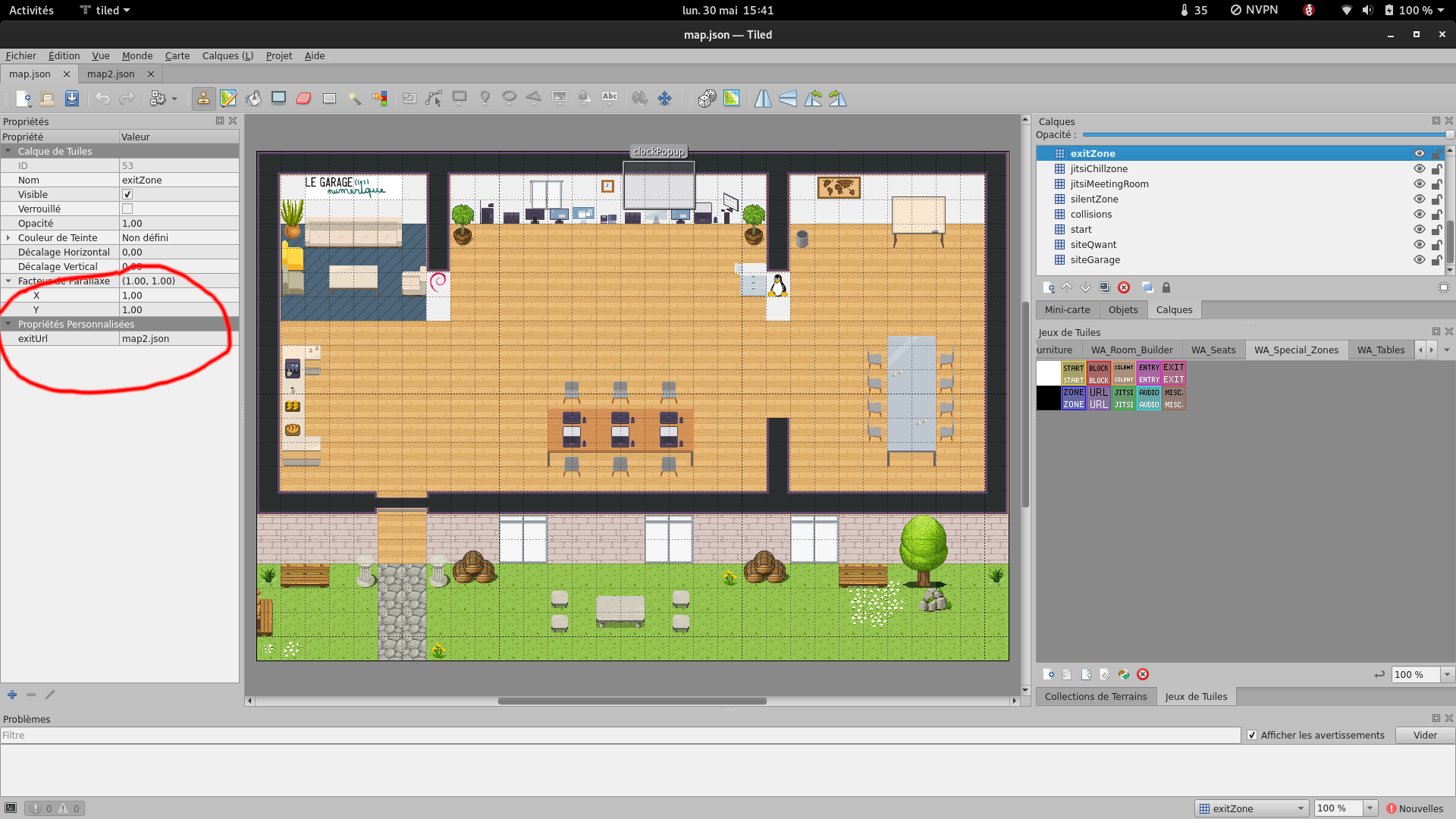The image size is (1456, 819).
Task: Select the Magic Wand tool
Action: click(354, 99)
